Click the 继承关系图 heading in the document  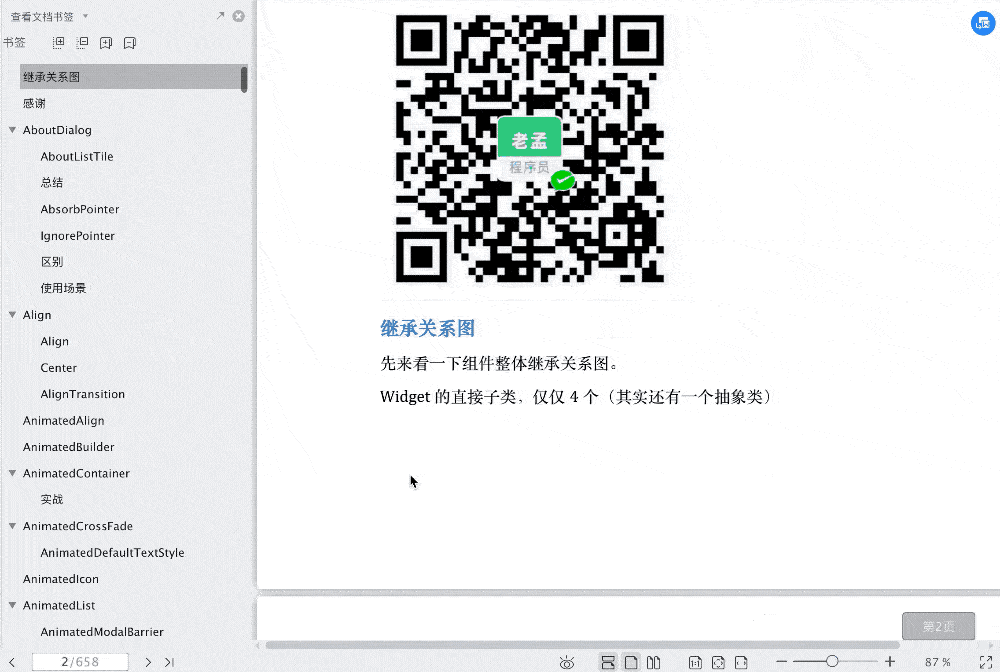[427, 328]
